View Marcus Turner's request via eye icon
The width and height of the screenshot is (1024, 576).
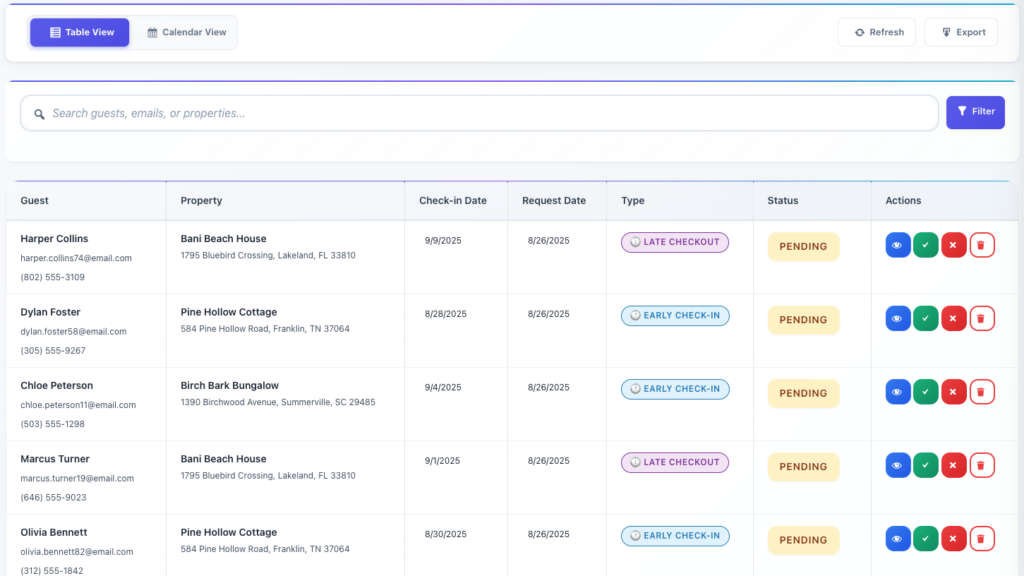(x=897, y=465)
